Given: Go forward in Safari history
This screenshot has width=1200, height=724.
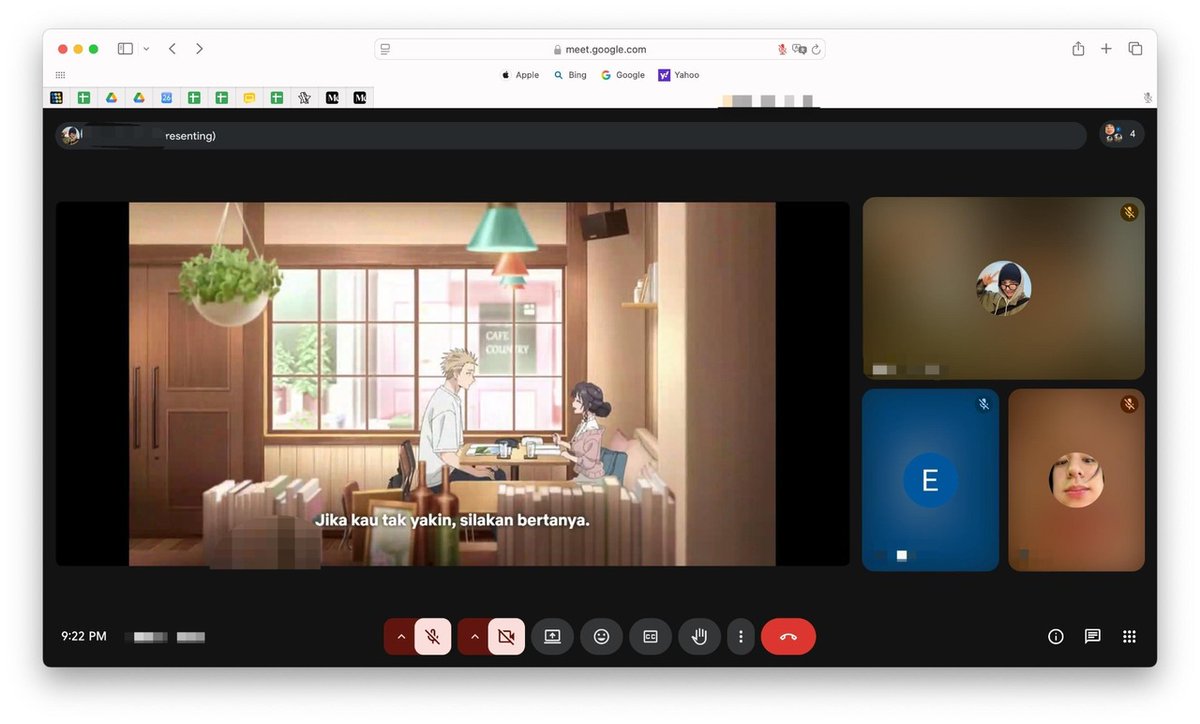Looking at the screenshot, I should [199, 48].
